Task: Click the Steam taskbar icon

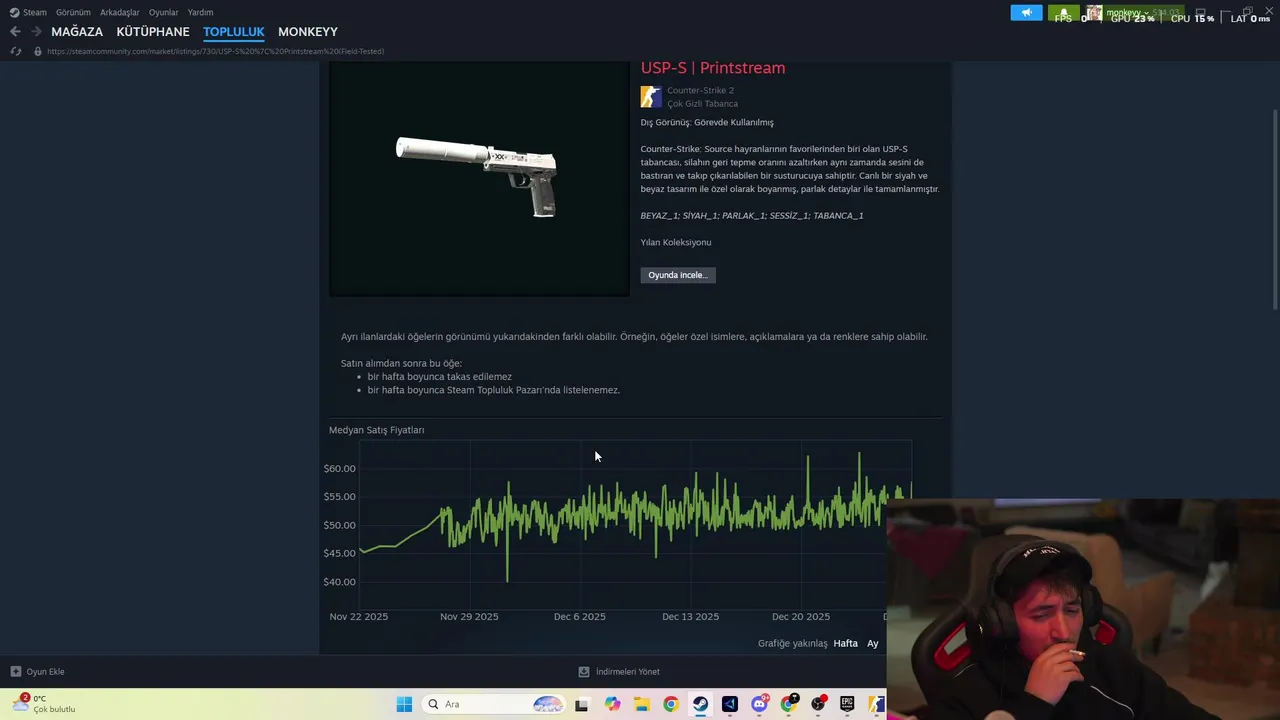Action: coord(700,704)
